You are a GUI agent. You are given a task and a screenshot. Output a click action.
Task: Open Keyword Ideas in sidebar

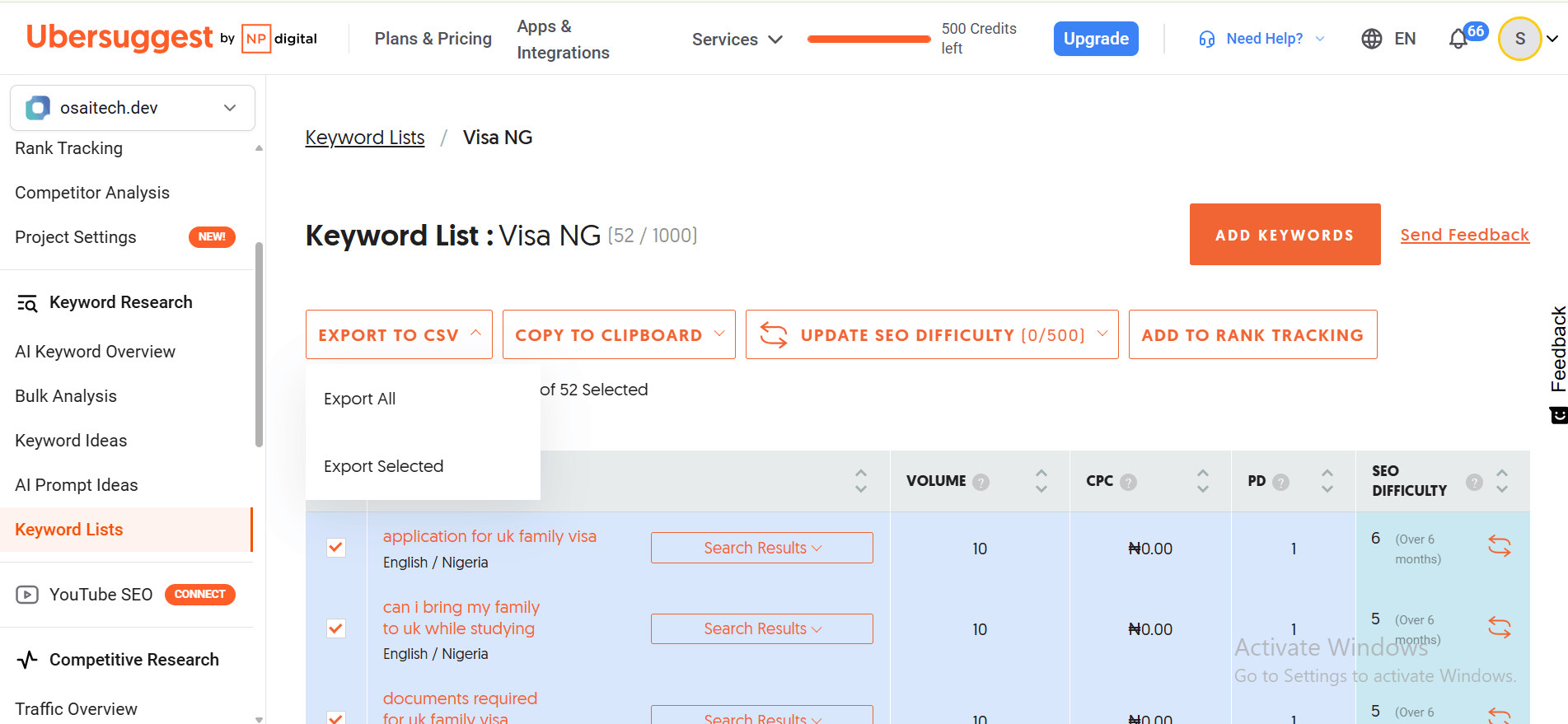pos(71,441)
